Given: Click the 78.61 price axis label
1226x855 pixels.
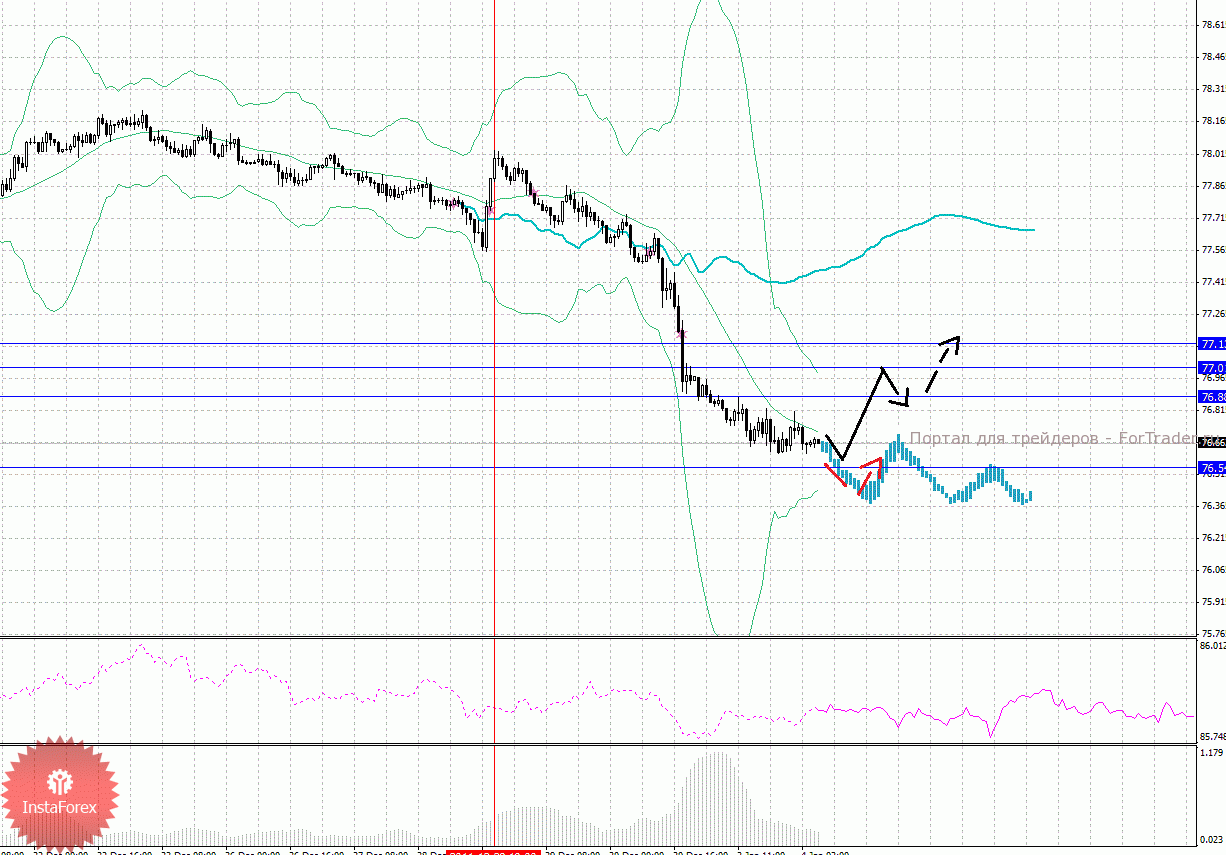Looking at the screenshot, I should click(x=1212, y=26).
